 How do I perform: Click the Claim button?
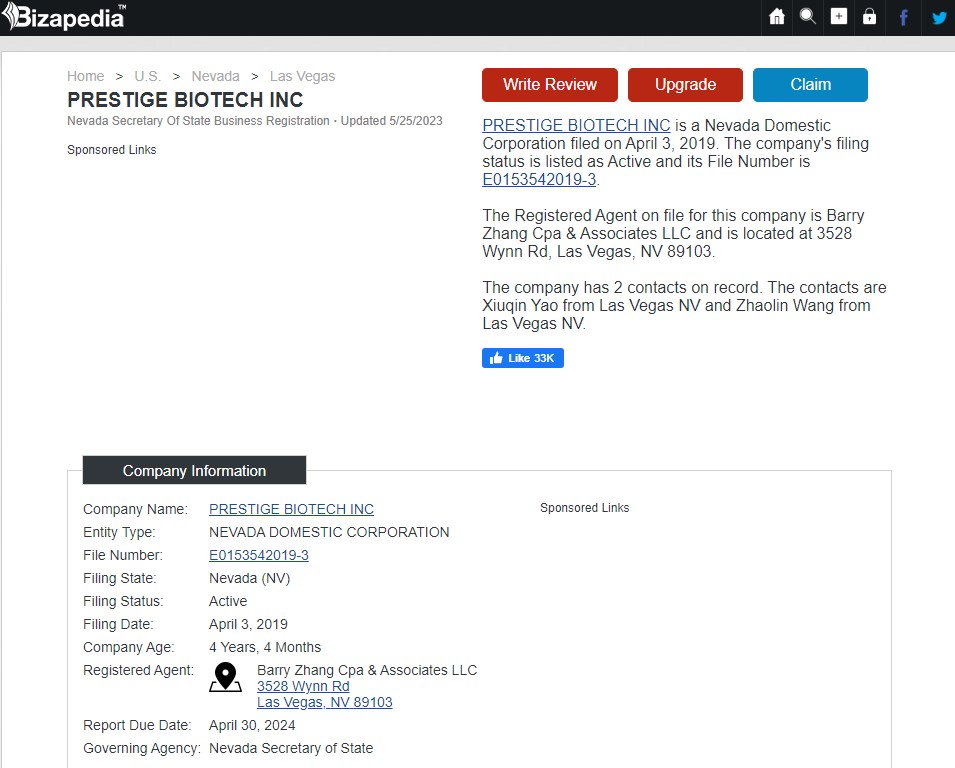coord(810,85)
